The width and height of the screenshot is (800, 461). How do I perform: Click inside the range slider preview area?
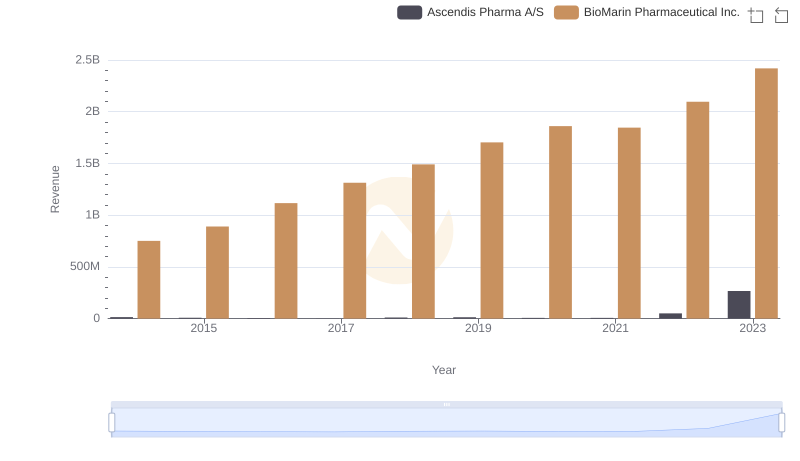[x=446, y=422]
